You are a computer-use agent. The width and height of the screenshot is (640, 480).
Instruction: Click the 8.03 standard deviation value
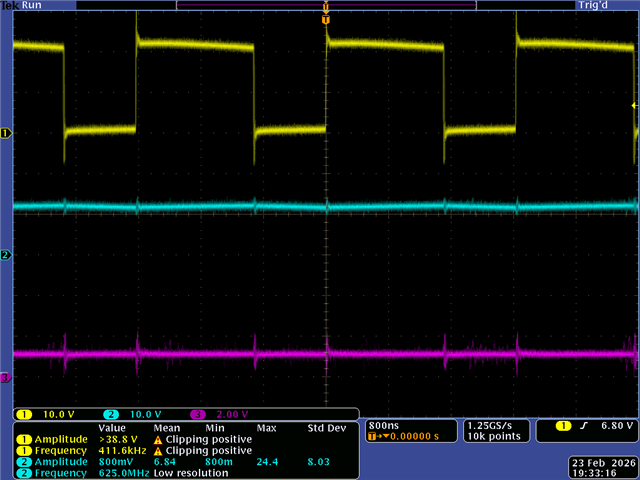(x=318, y=462)
